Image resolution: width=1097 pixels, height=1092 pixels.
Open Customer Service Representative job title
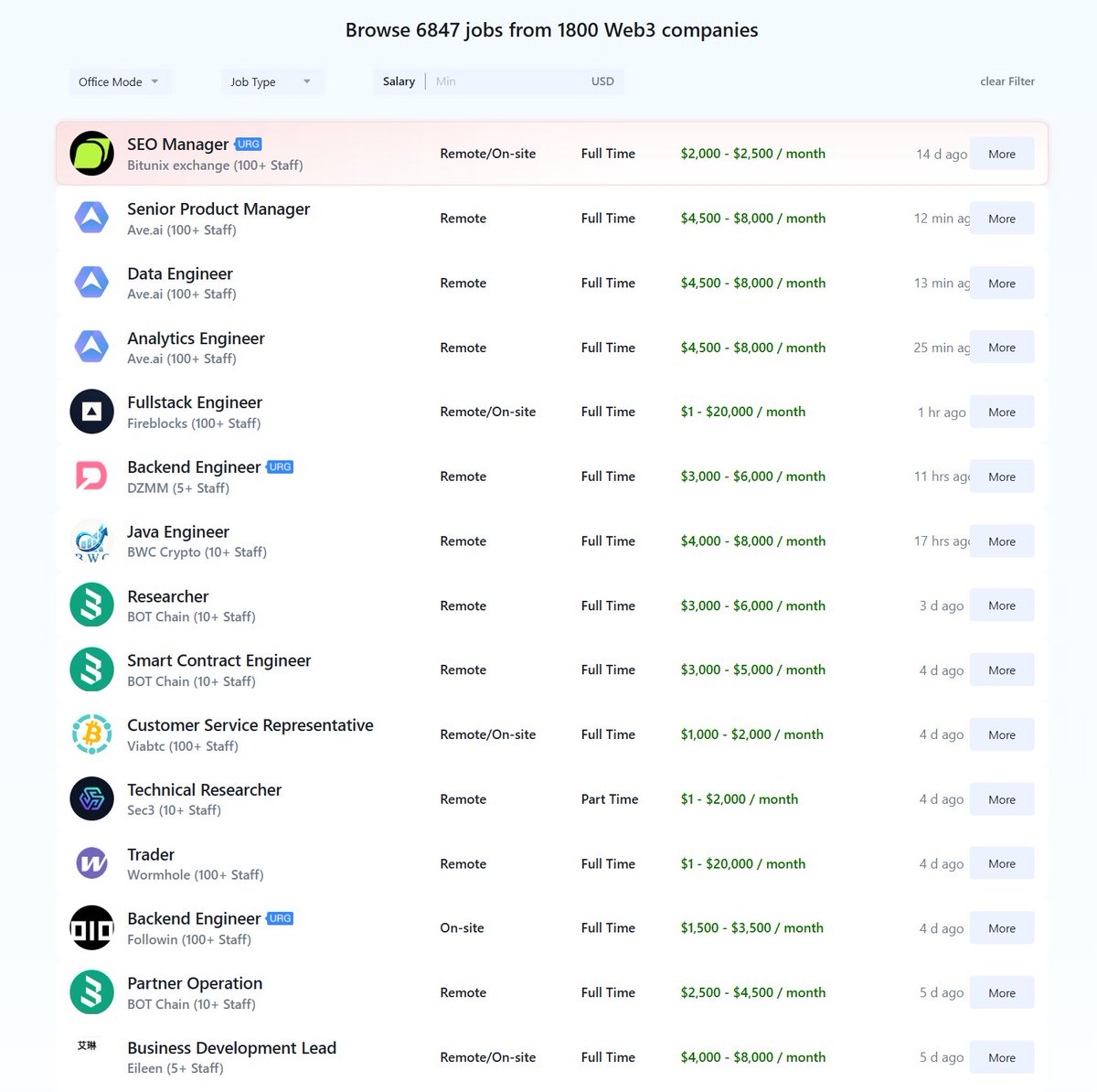250,725
